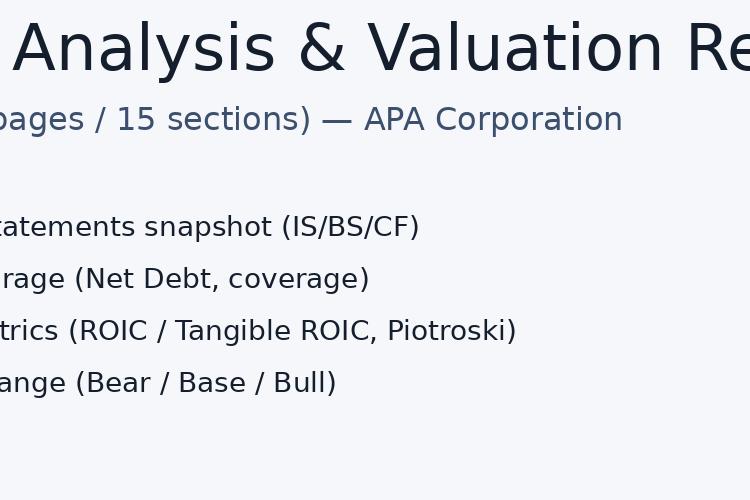Open the Bear / Base / Bull range item
Viewport: 750px width, 500px height.
coord(168,383)
